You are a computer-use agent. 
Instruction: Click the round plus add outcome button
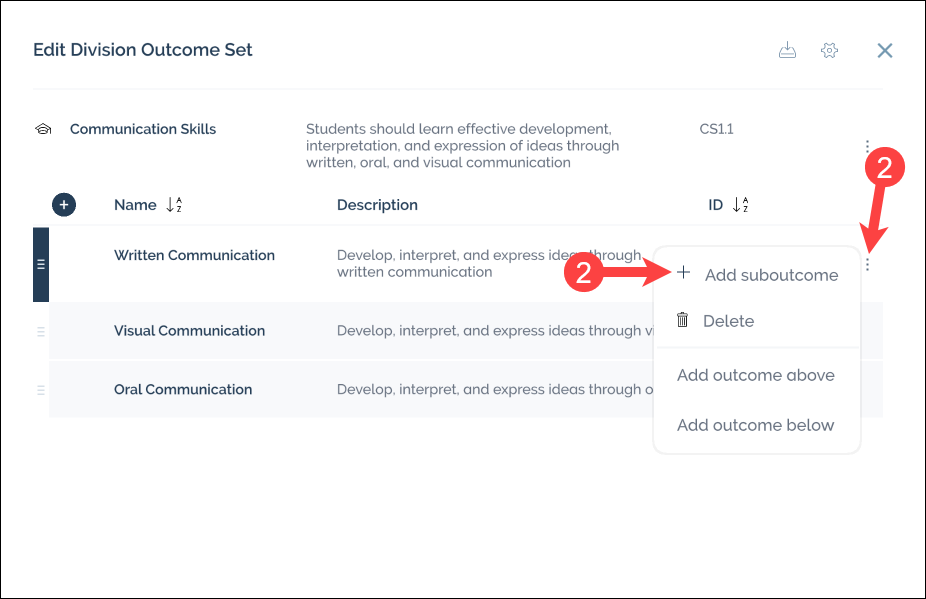click(64, 205)
